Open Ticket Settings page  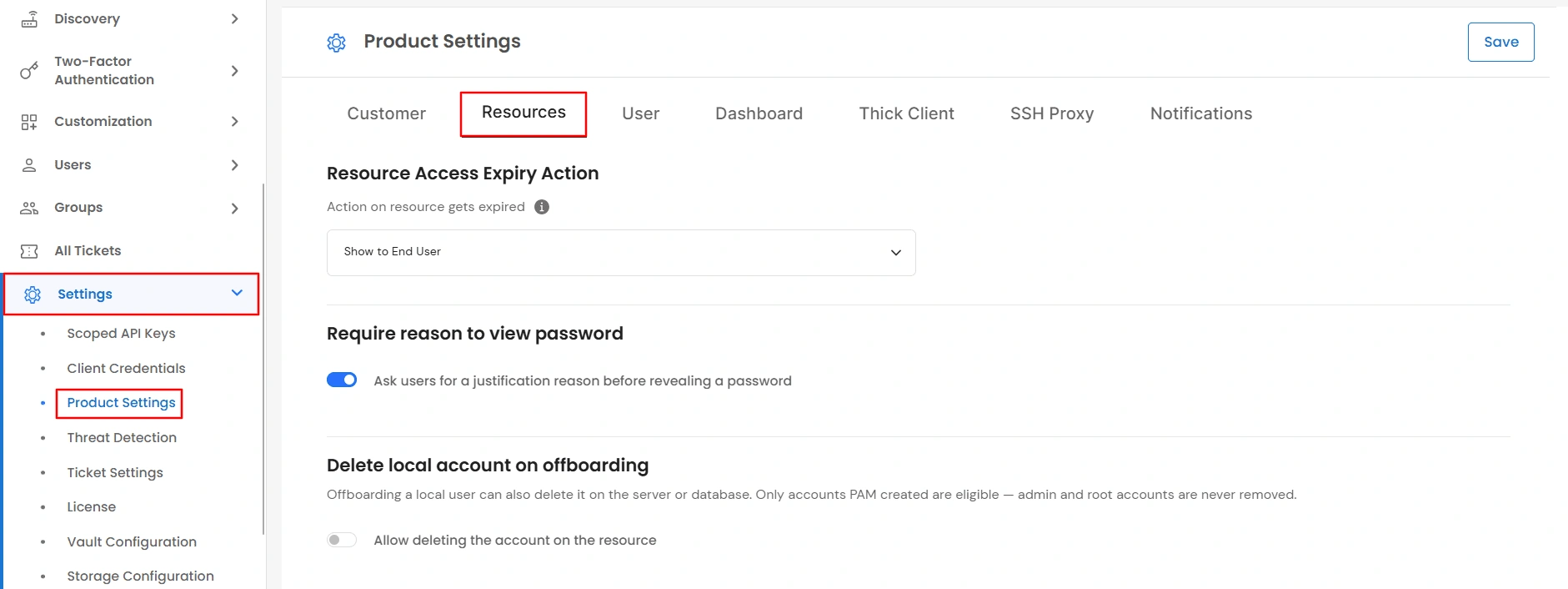point(115,472)
